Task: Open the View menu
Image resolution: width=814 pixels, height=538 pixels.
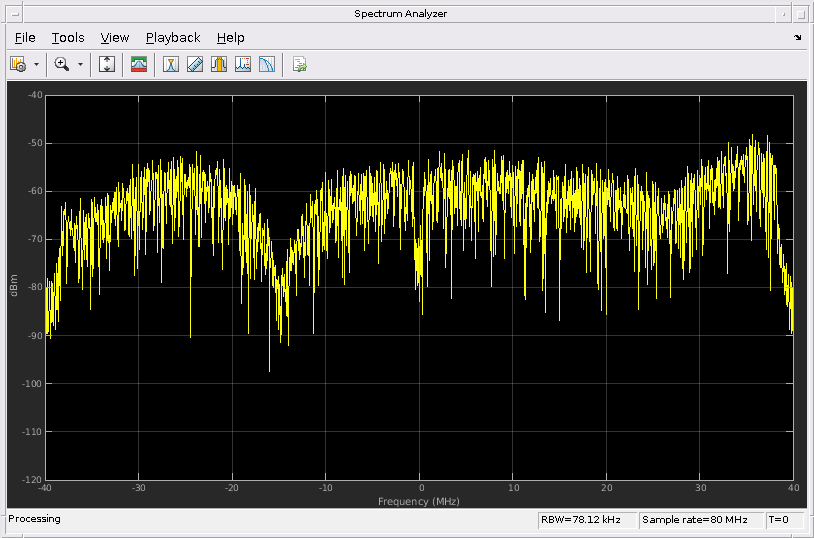Action: click(x=115, y=38)
